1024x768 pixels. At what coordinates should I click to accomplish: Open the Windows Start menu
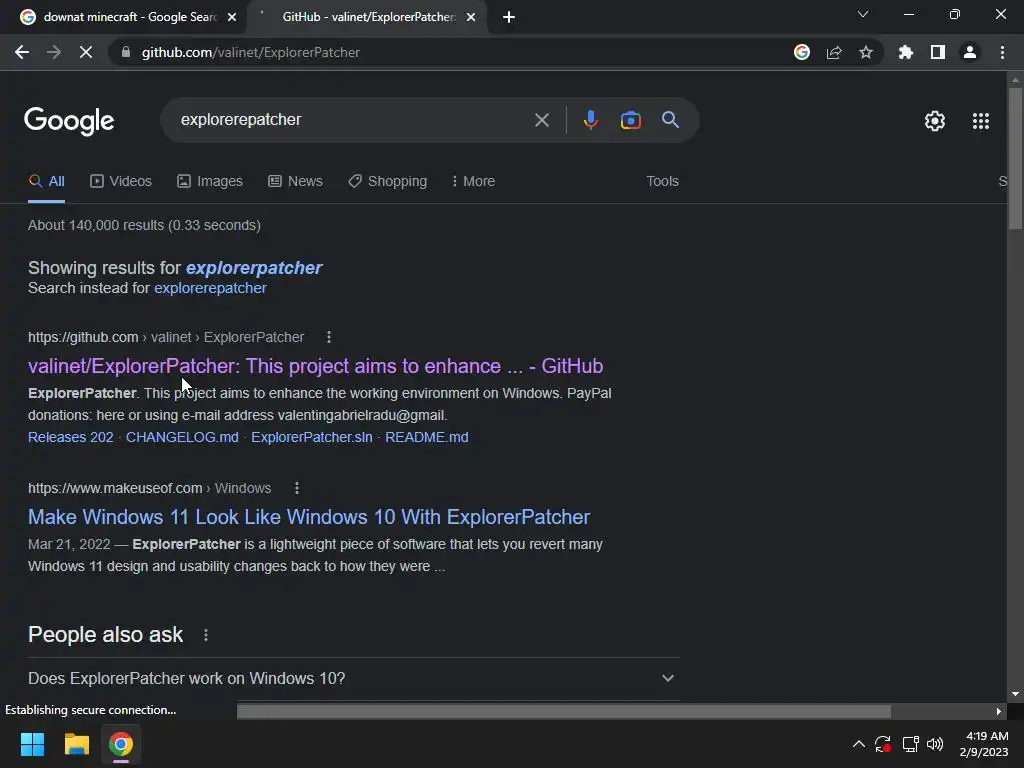(32, 744)
